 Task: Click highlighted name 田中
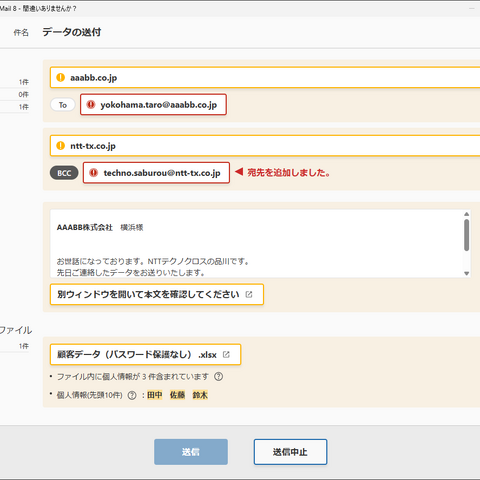pos(155,395)
